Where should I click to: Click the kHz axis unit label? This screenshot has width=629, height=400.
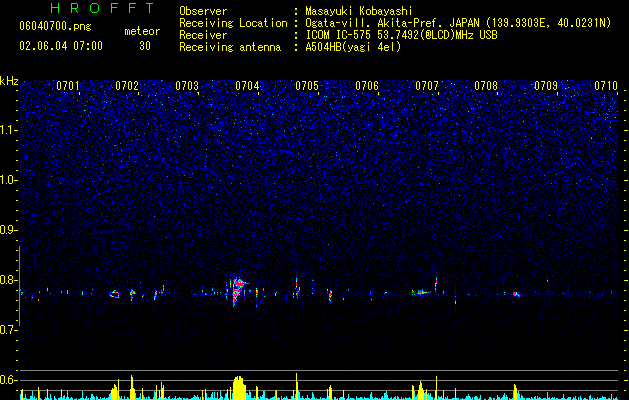pos(9,81)
